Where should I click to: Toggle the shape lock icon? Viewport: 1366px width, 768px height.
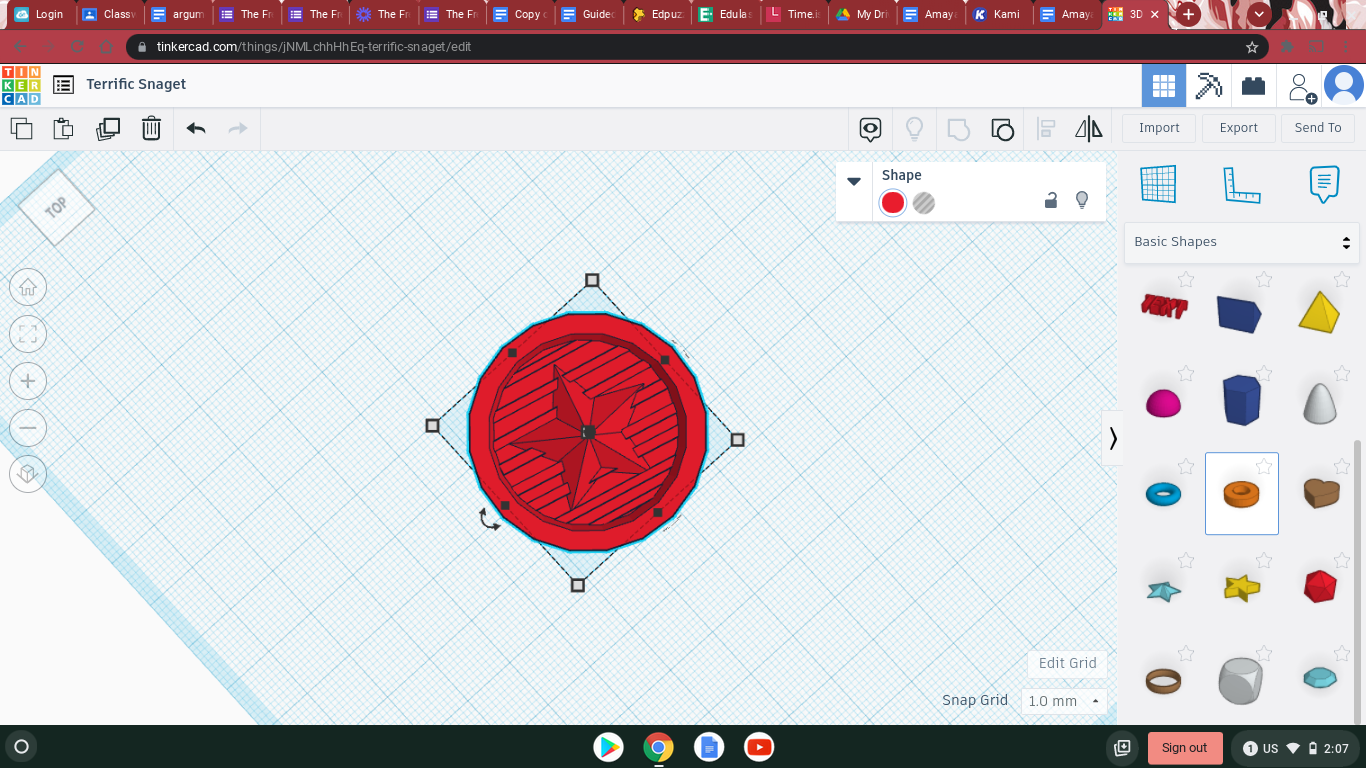(1051, 201)
